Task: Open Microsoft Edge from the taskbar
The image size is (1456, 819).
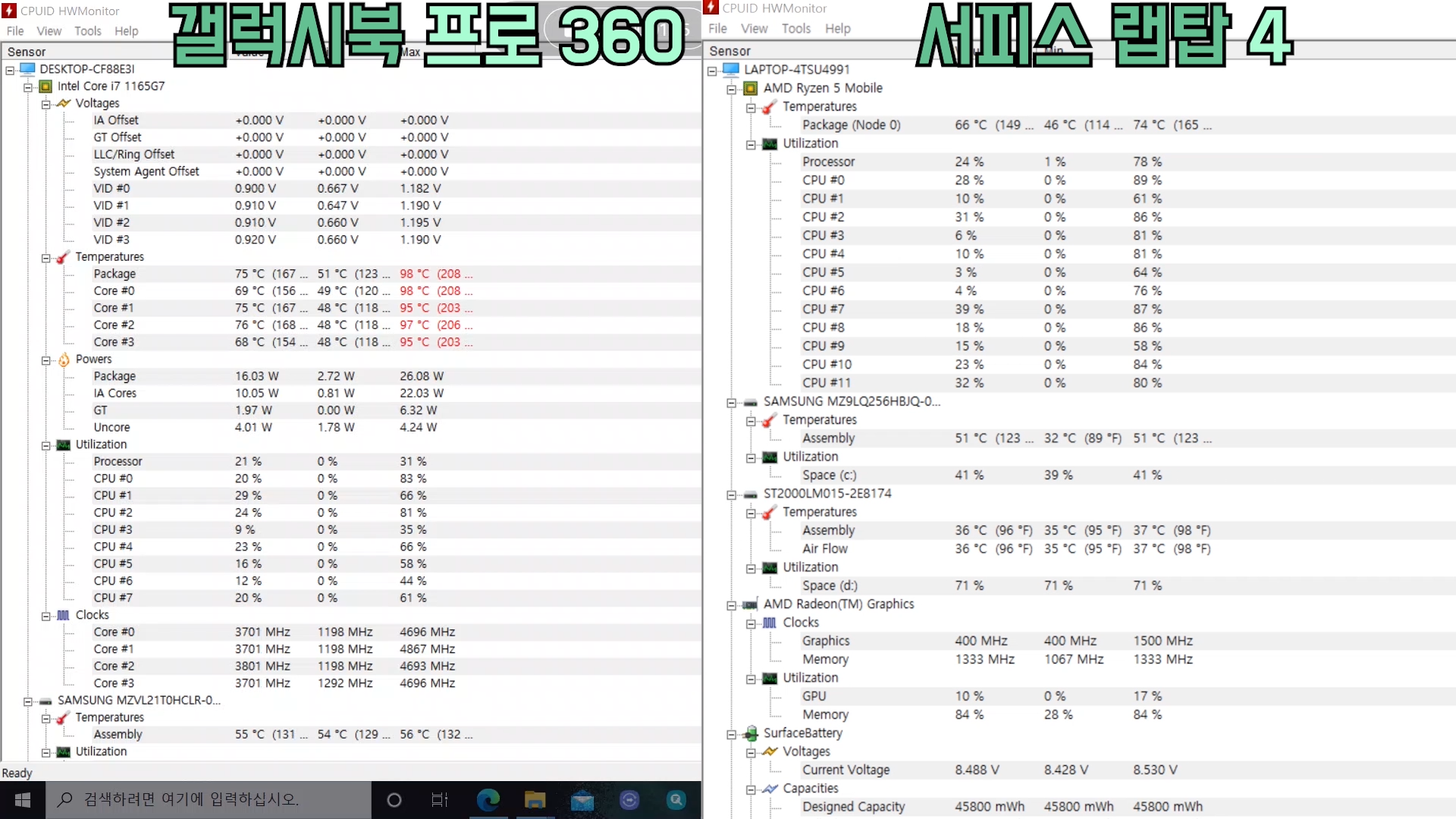Action: 488,799
